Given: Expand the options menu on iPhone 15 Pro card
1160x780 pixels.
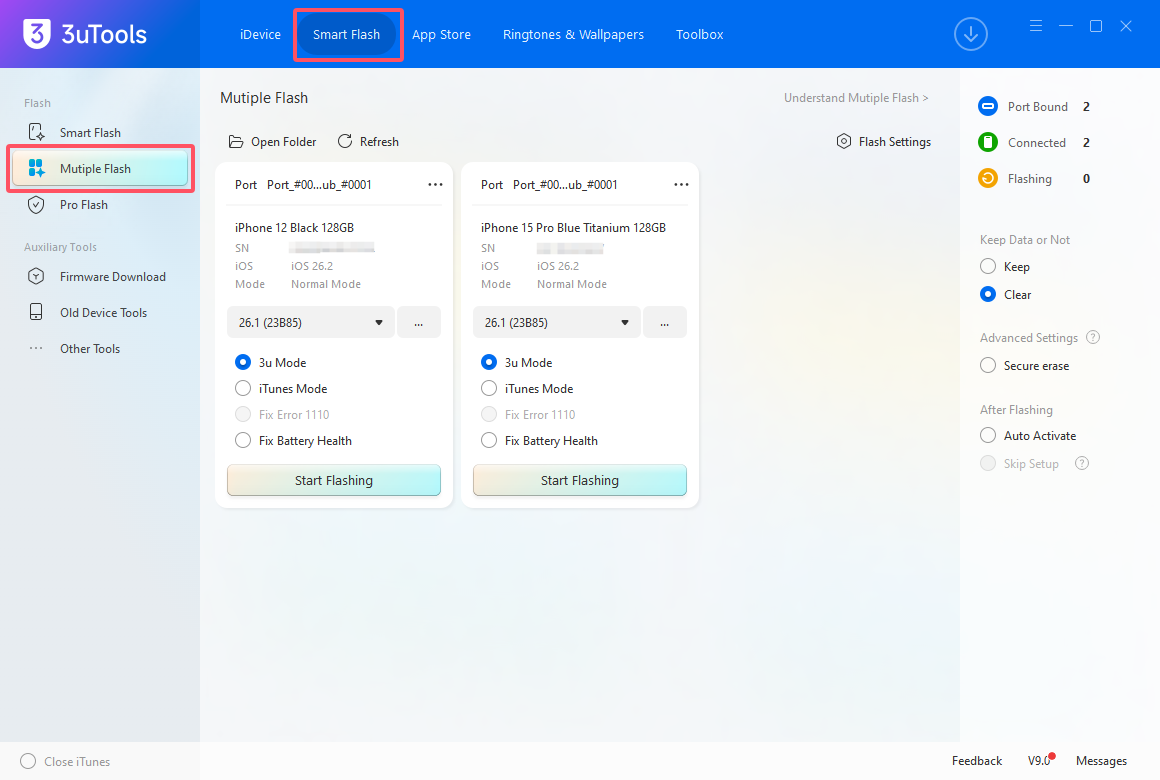Looking at the screenshot, I should 681,184.
